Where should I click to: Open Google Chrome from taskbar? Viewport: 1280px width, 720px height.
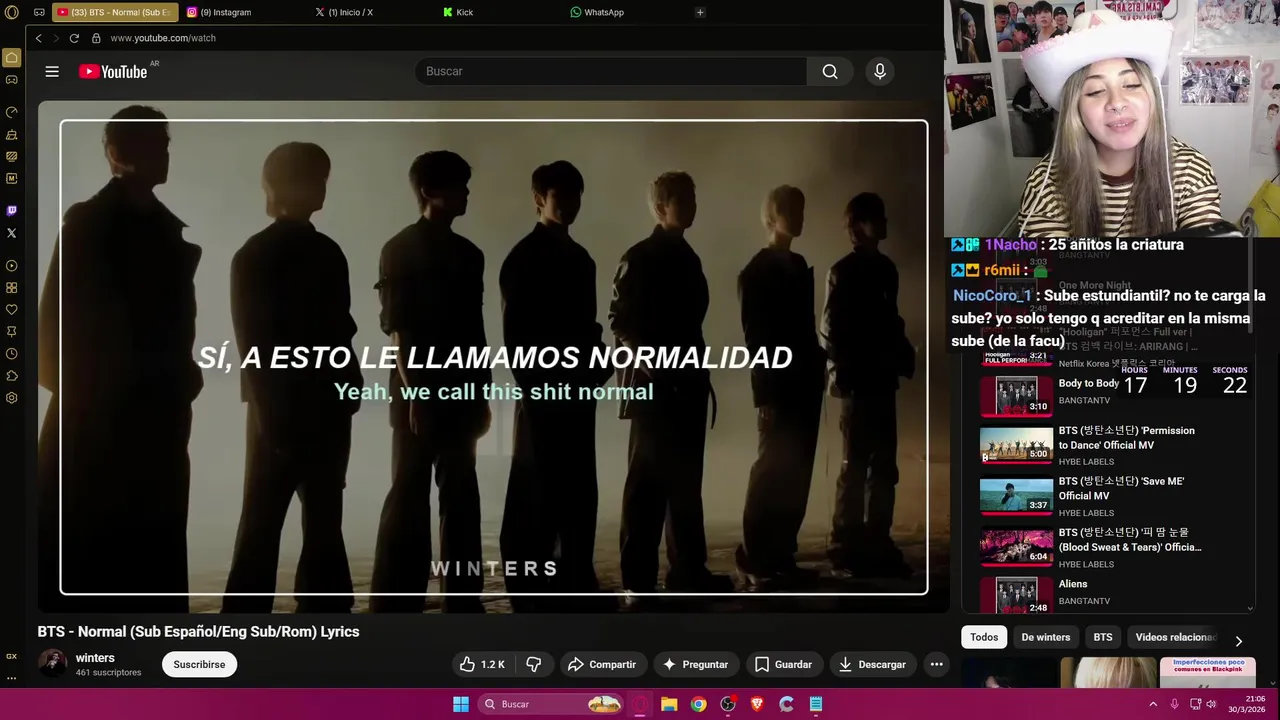coord(698,704)
